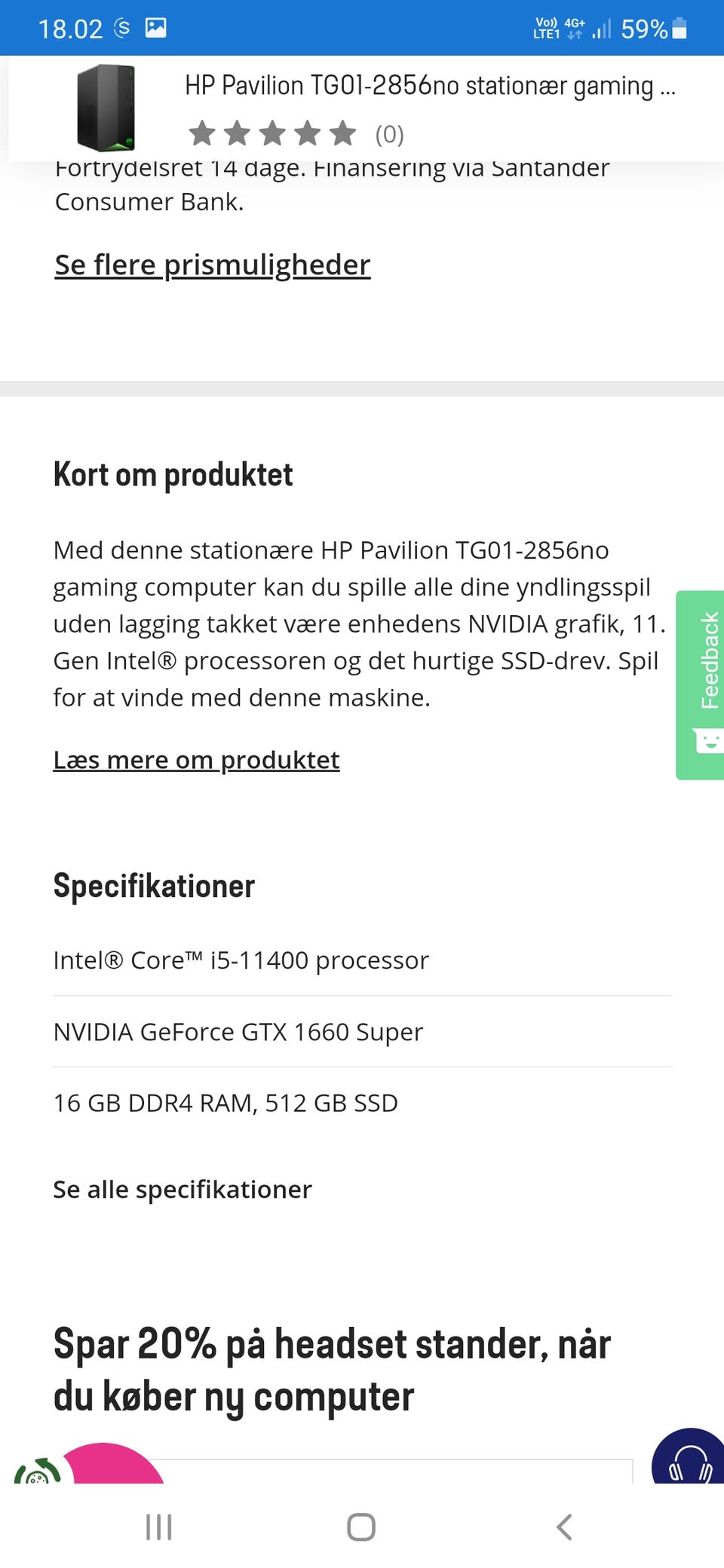Open the green cookie settings icon

point(35,1473)
